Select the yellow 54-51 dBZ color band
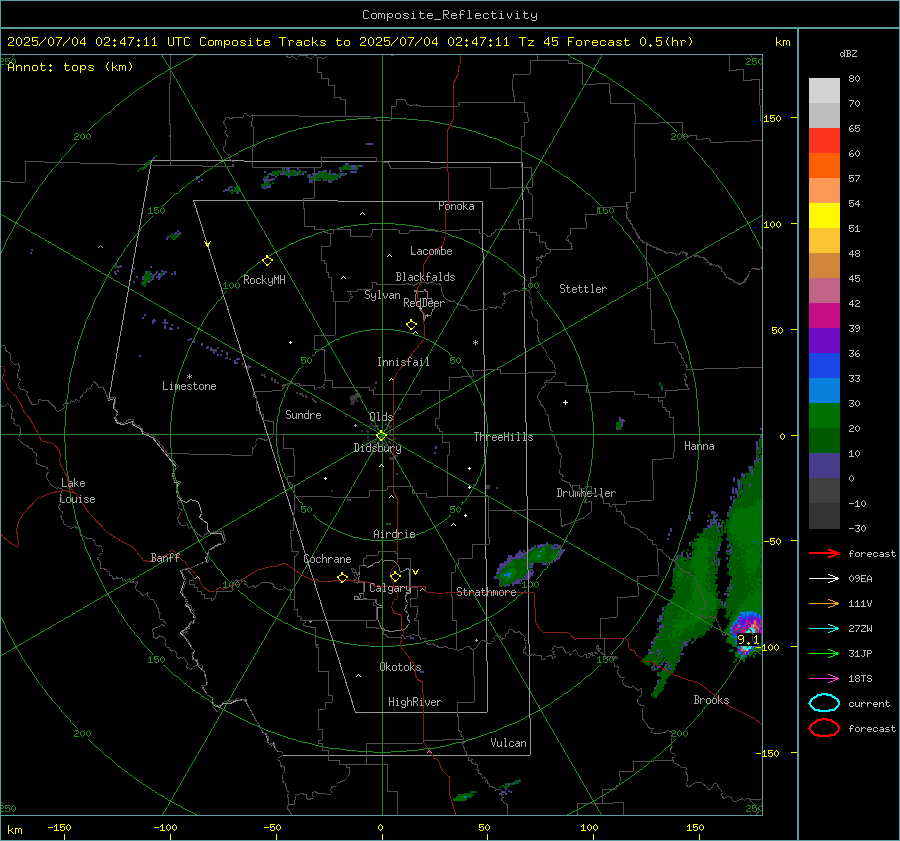This screenshot has width=900, height=841. click(824, 216)
